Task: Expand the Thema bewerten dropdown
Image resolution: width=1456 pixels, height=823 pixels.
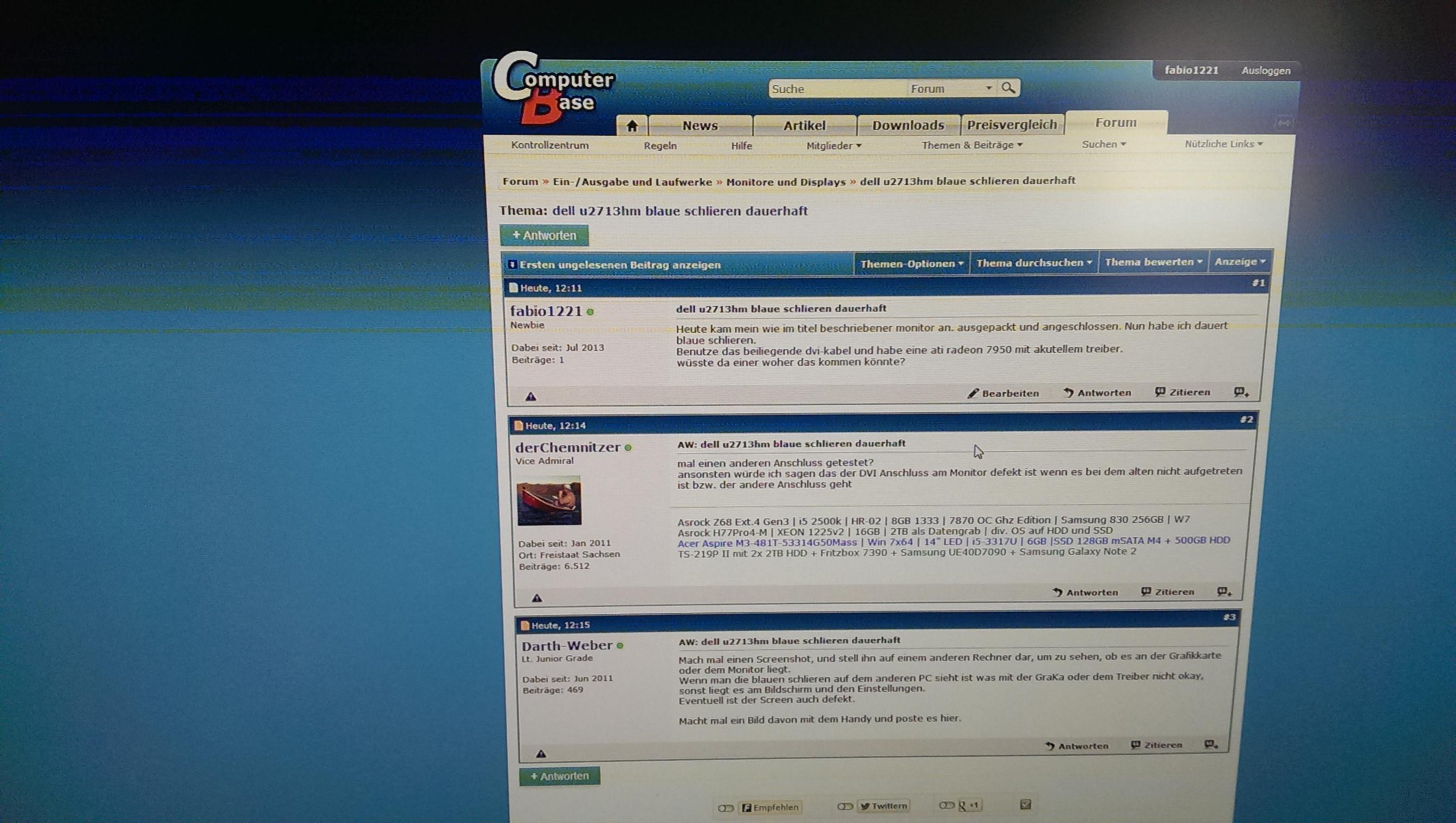Action: click(1153, 262)
